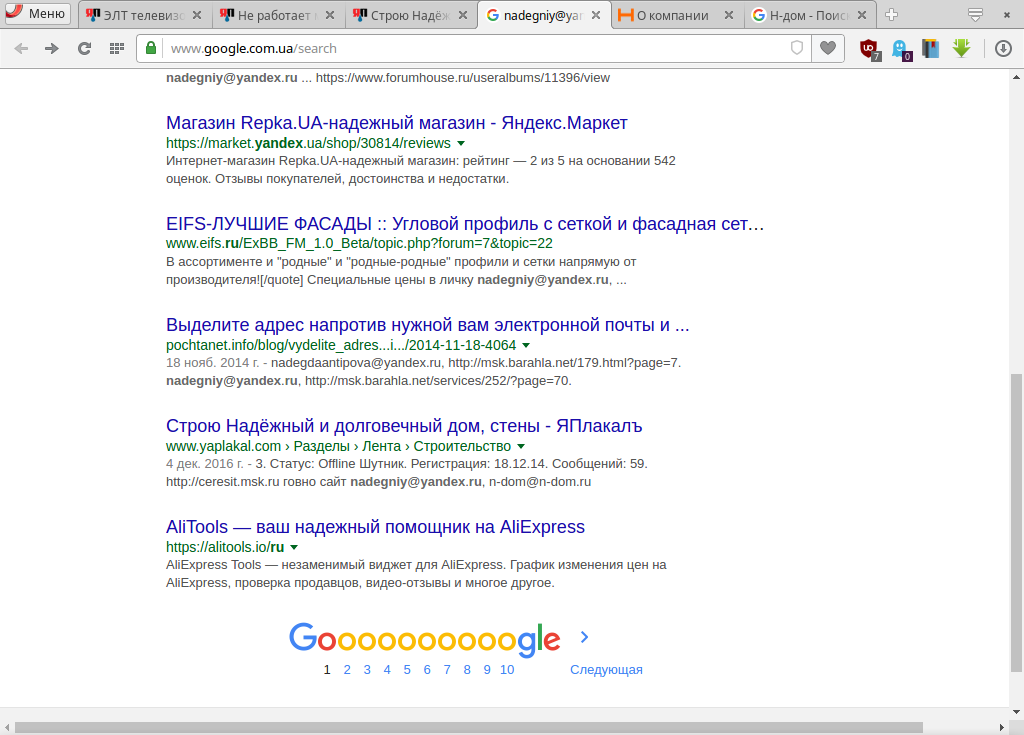Add page to bookmarks with heart icon
1024x735 pixels.
point(827,48)
